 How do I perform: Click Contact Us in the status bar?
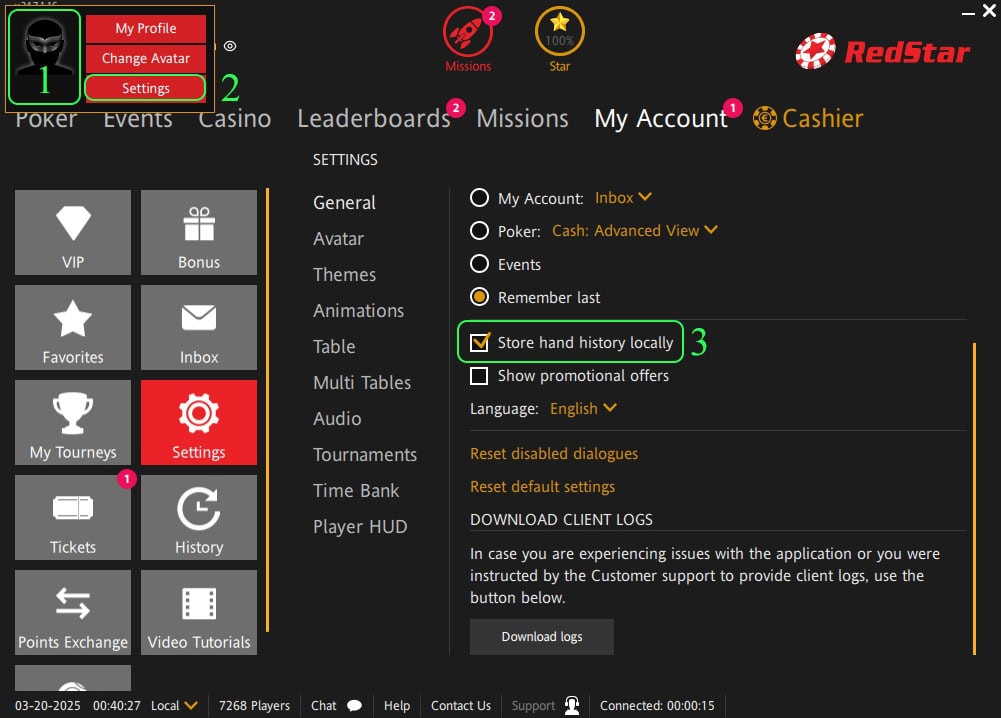pyautogui.click(x=460, y=706)
